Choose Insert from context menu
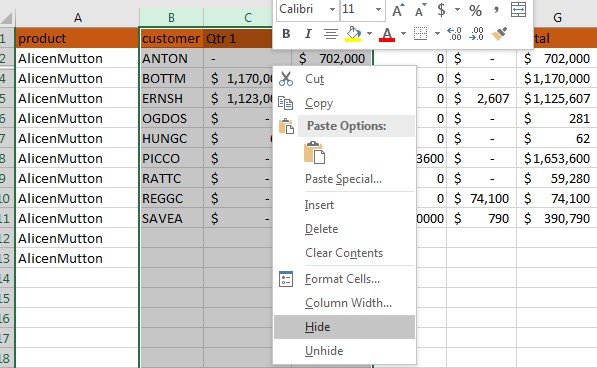Screen dimensions: 597x368 coord(345,205)
